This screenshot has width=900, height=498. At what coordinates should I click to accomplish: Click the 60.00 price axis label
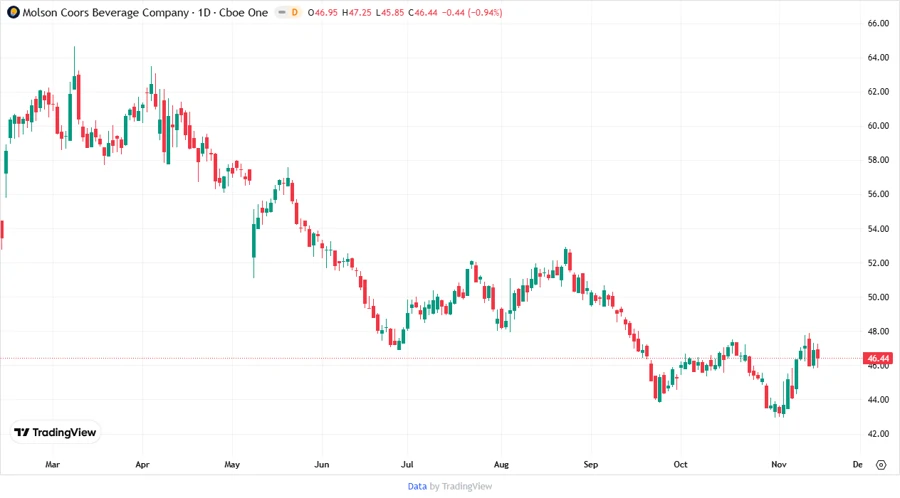click(878, 126)
